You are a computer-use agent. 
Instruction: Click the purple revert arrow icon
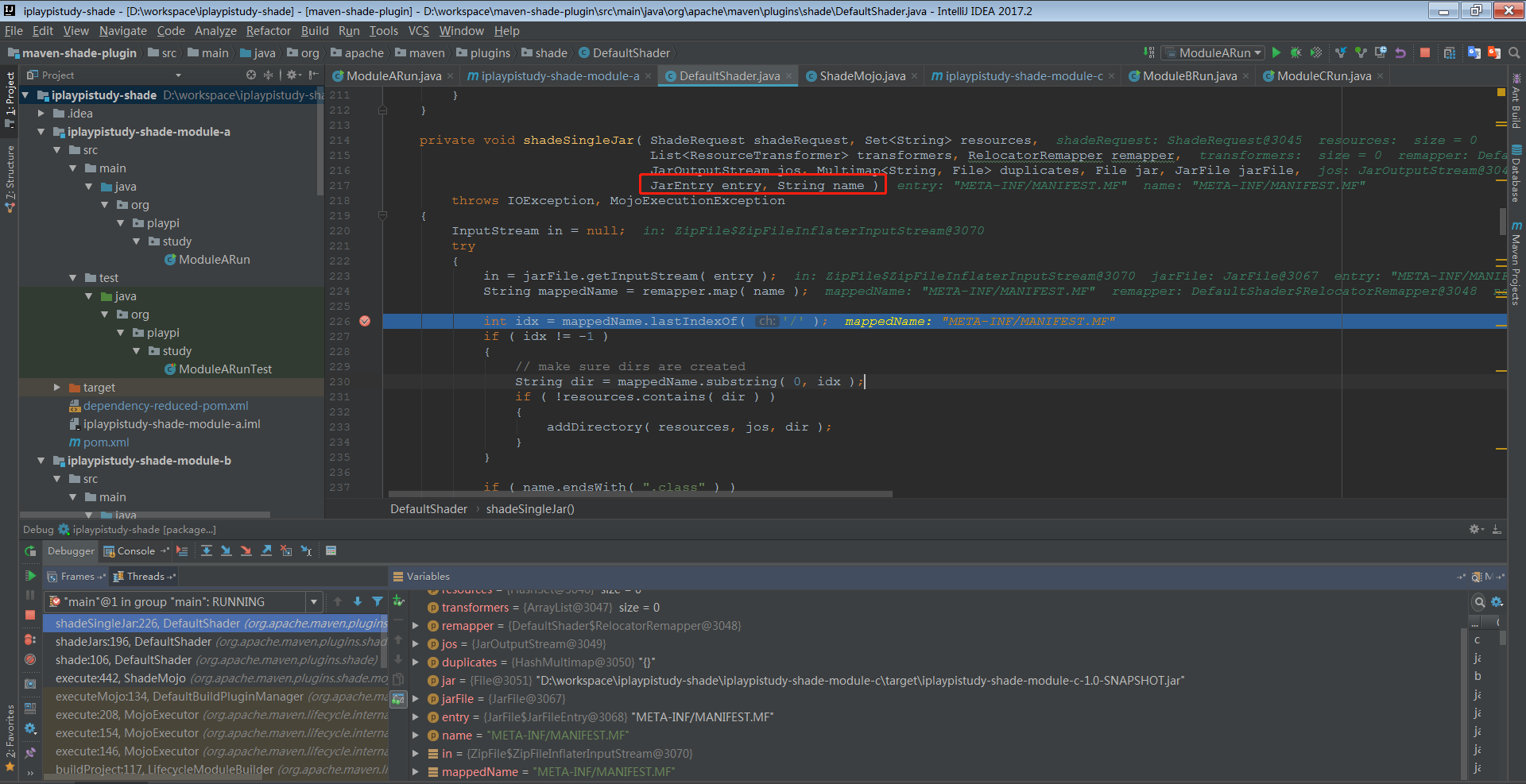pos(1400,52)
